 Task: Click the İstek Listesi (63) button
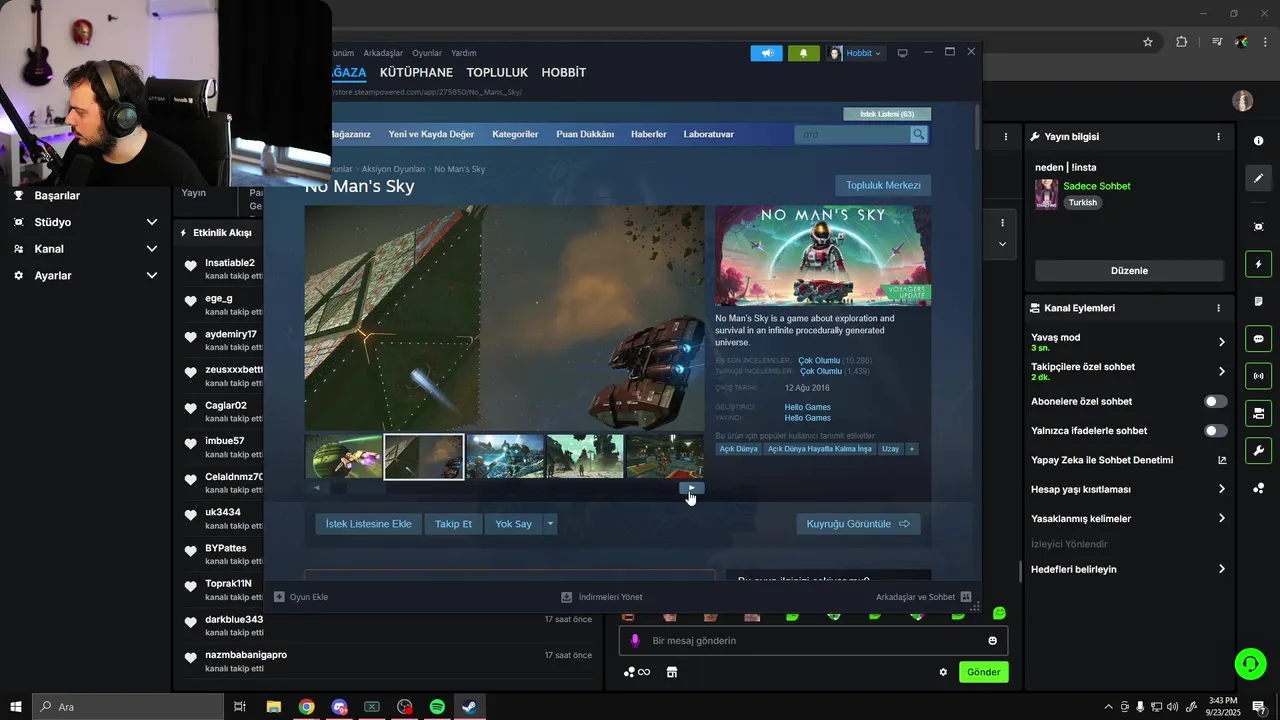pos(887,114)
